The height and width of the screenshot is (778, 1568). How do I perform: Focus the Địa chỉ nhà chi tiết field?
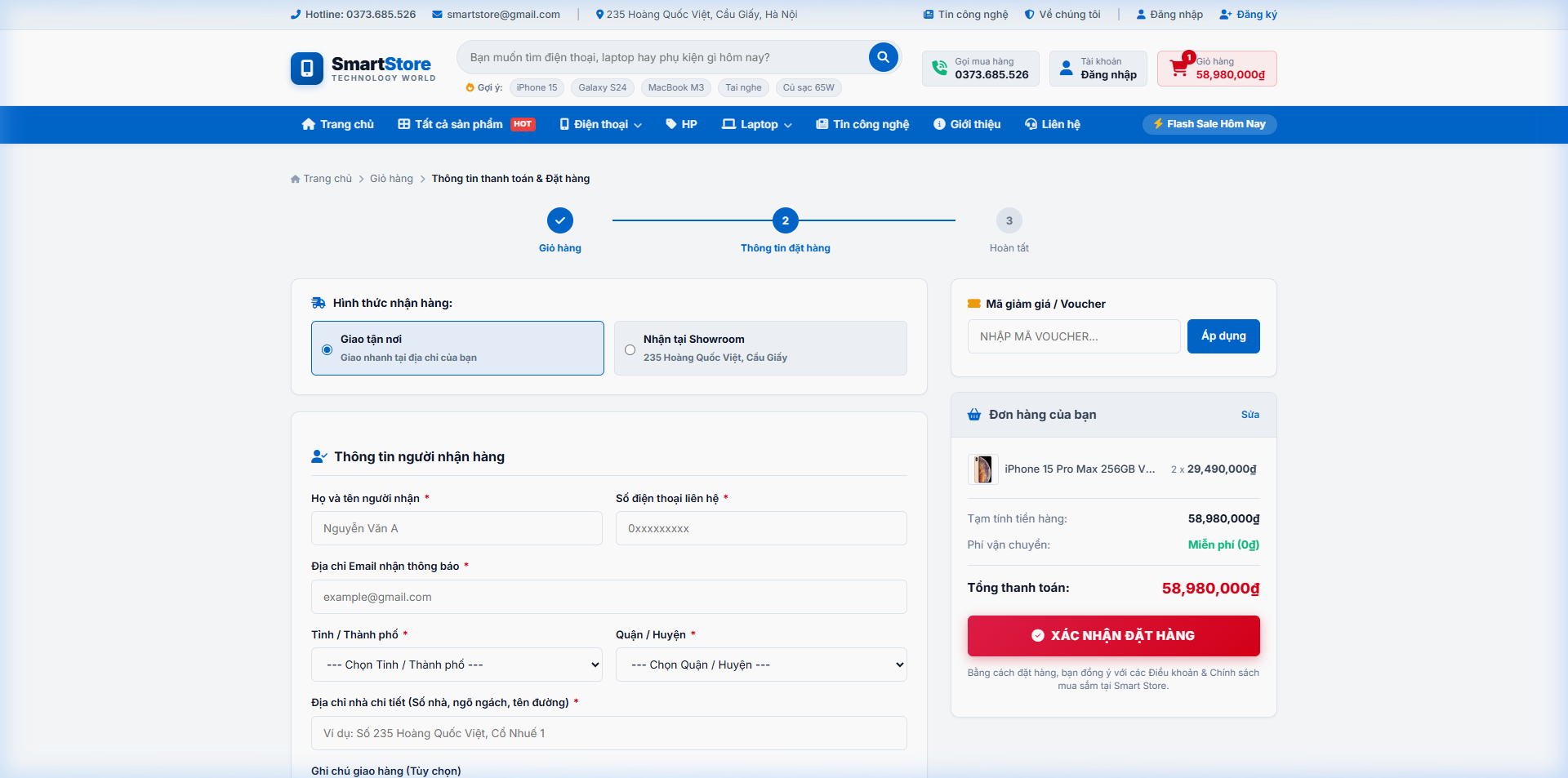tap(609, 733)
